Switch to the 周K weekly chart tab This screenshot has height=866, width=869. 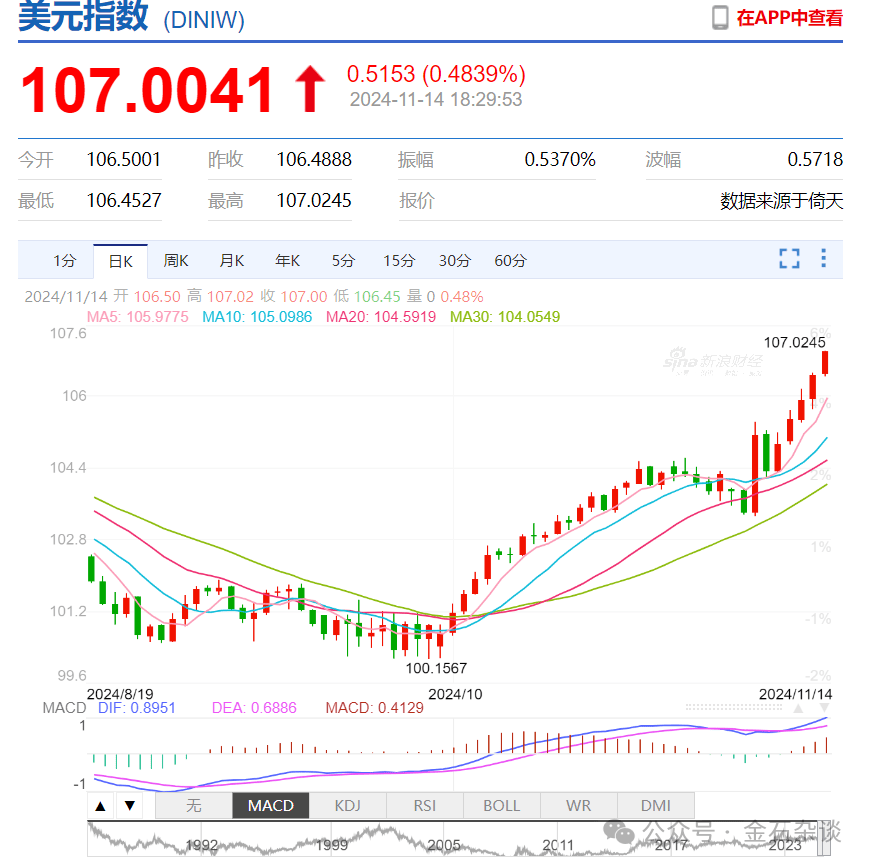click(175, 260)
